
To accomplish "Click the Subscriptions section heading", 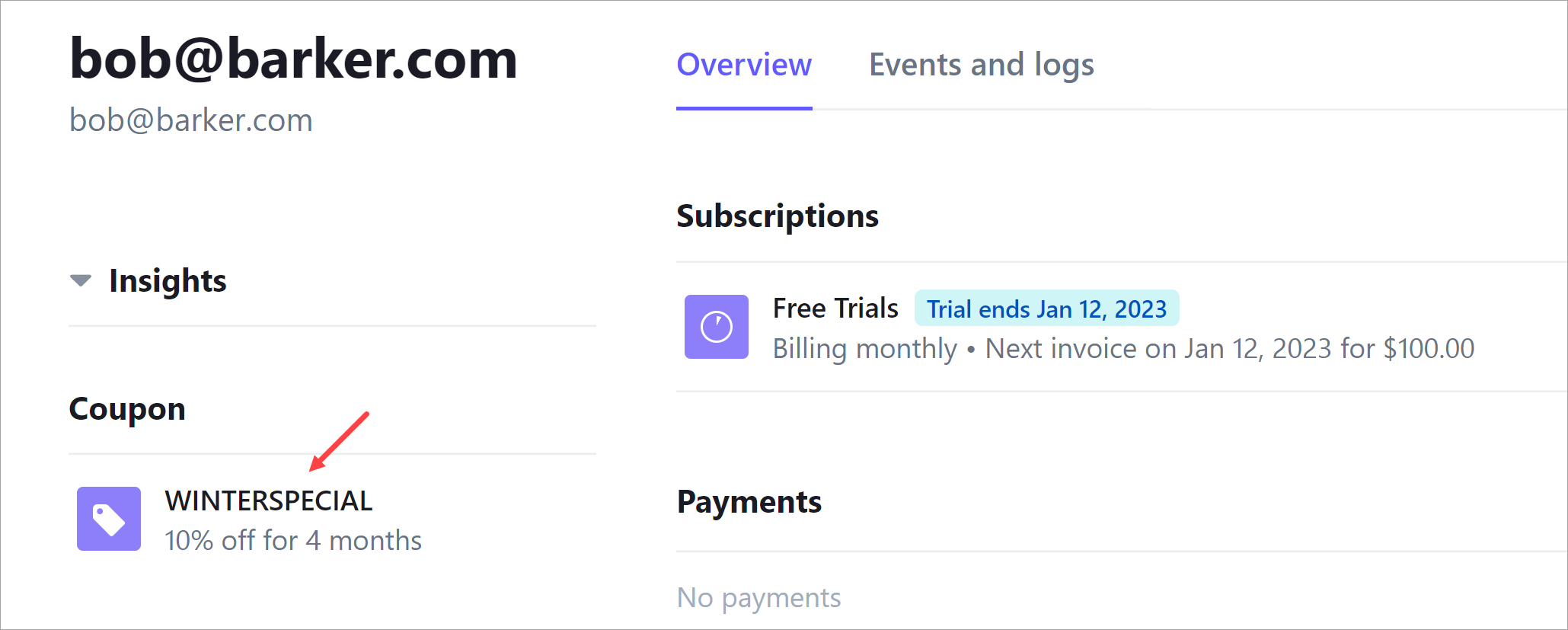I will [778, 216].
